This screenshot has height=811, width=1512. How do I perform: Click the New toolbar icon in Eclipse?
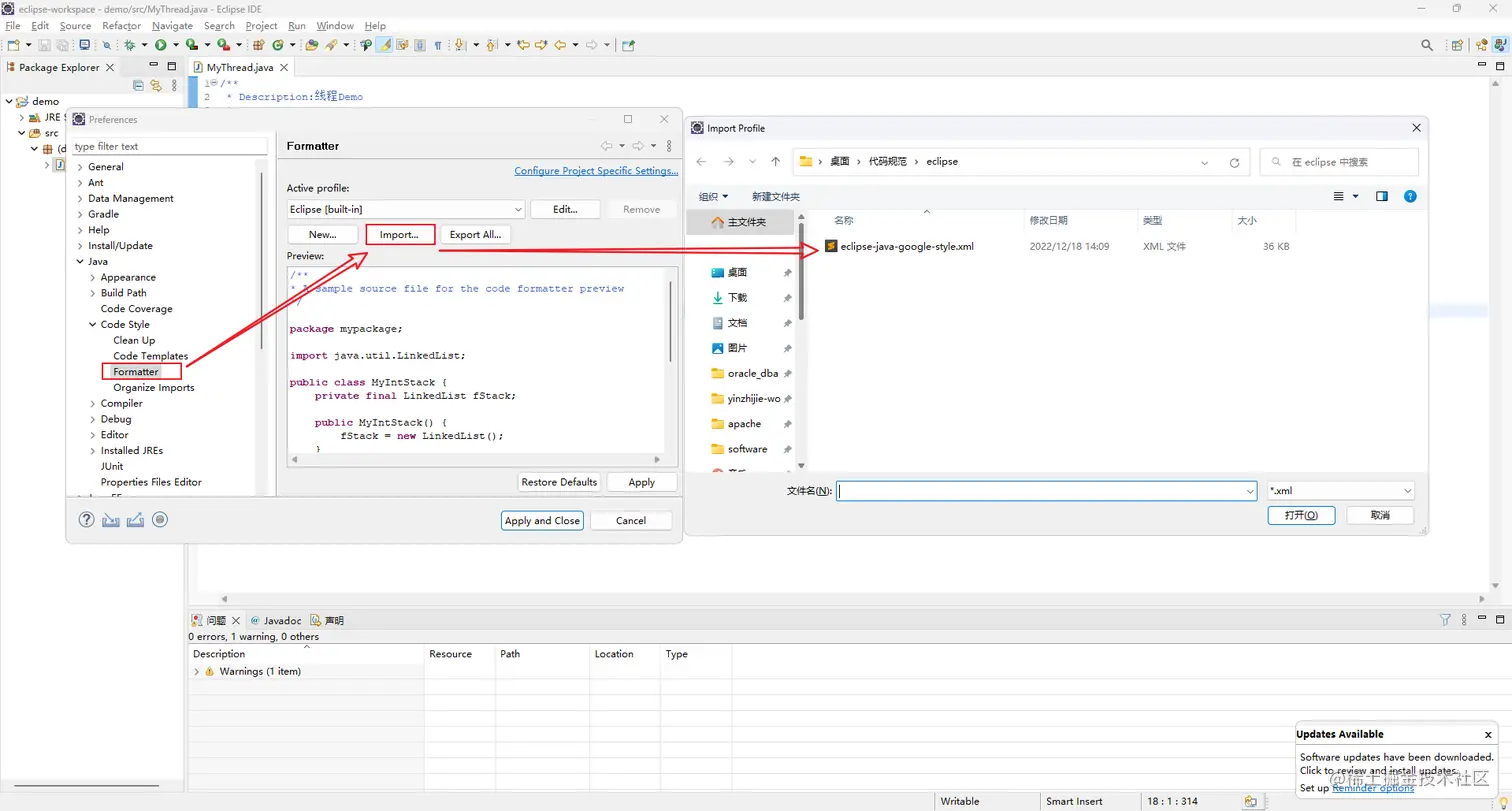tap(13, 45)
